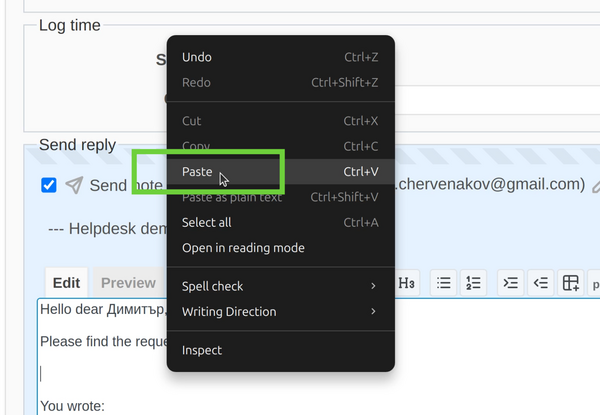Click the pencil icon after the email address
Image resolution: width=600 pixels, height=415 pixels.
tap(595, 185)
